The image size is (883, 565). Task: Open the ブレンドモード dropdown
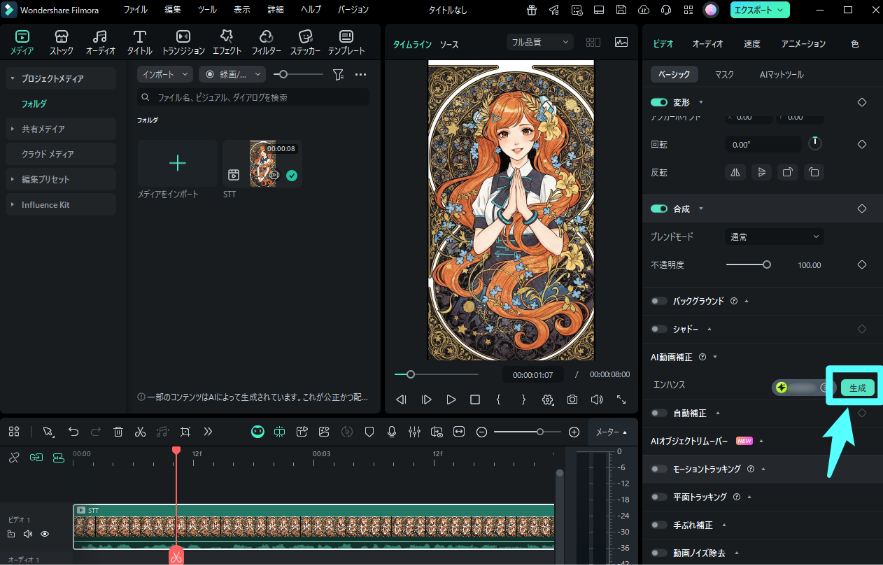coord(773,237)
